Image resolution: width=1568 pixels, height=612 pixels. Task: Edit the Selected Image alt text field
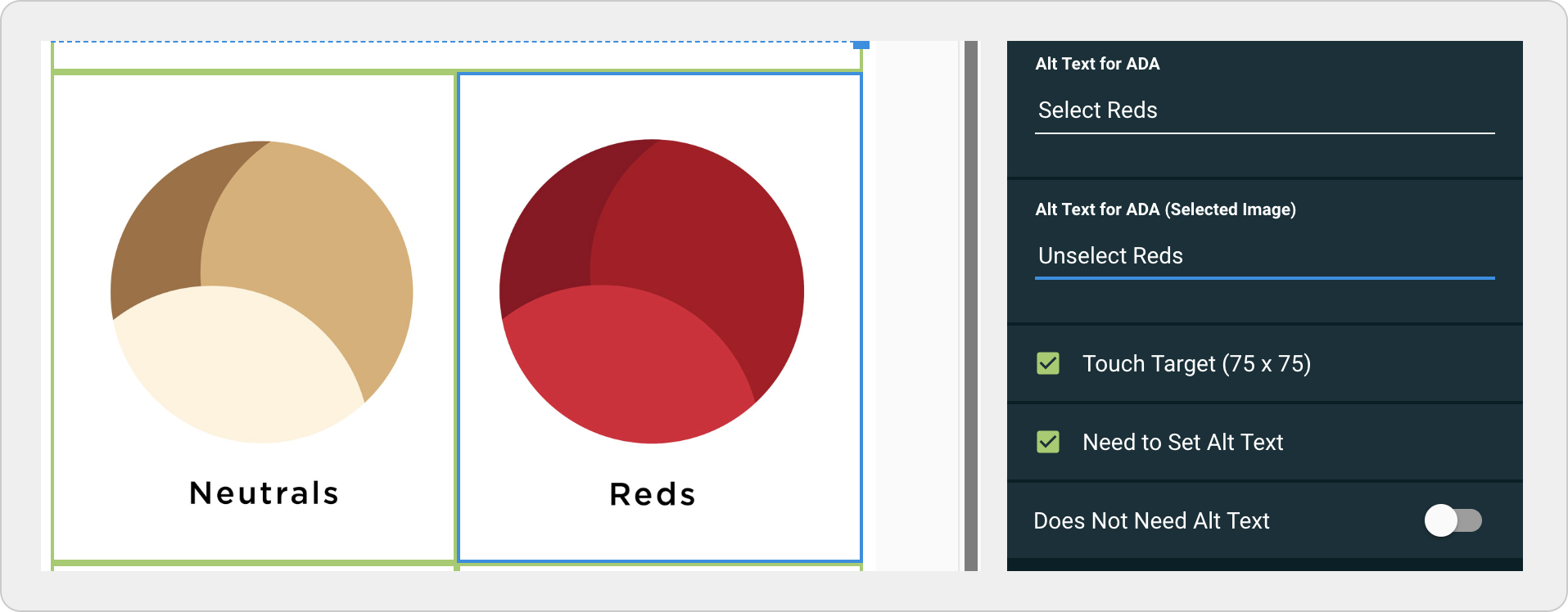[x=1264, y=256]
